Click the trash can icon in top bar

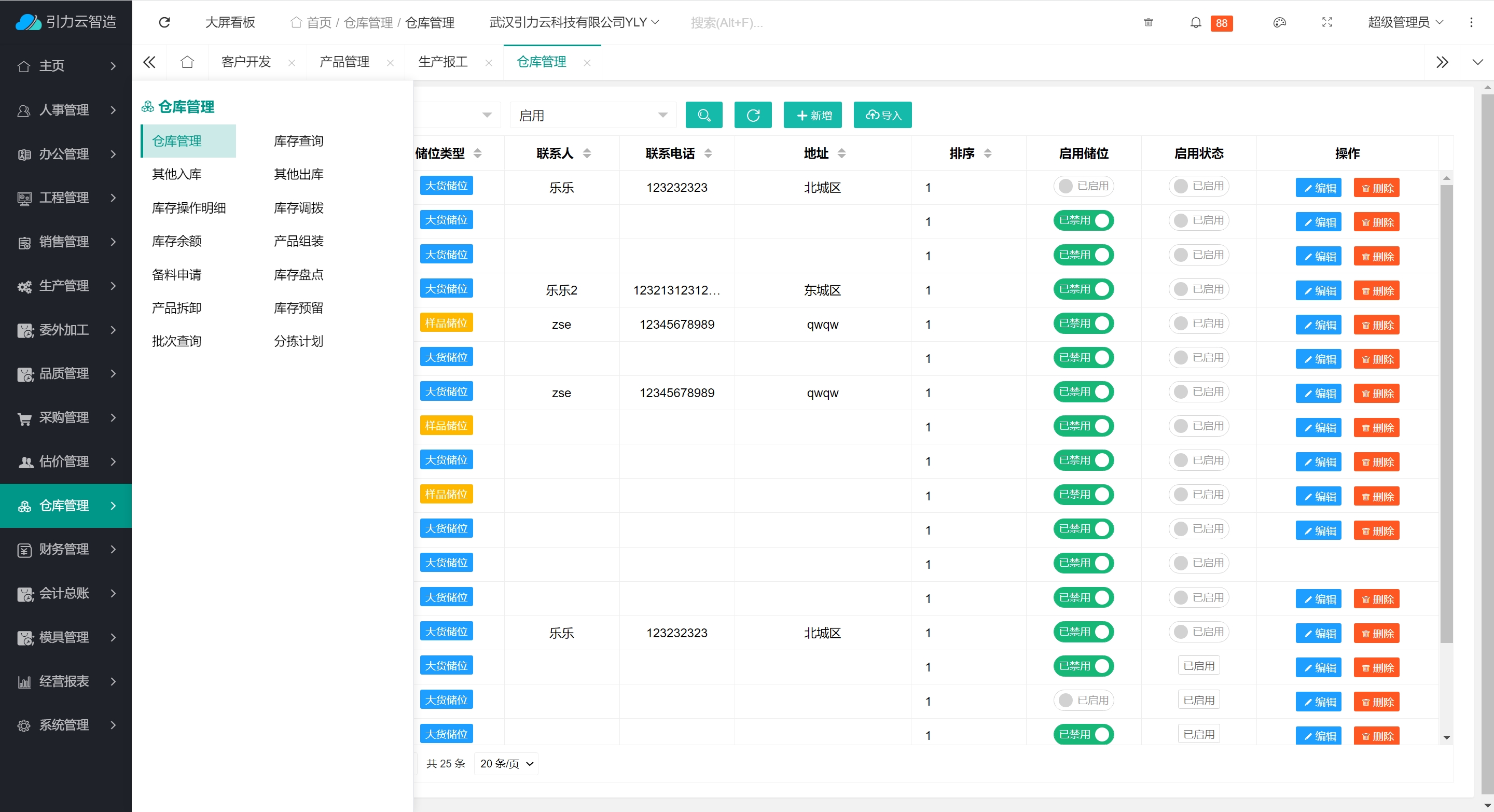(x=1148, y=23)
